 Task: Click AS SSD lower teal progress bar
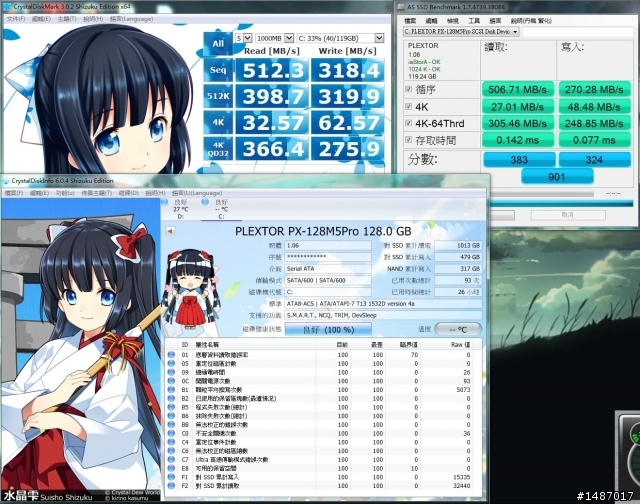coord(562,203)
